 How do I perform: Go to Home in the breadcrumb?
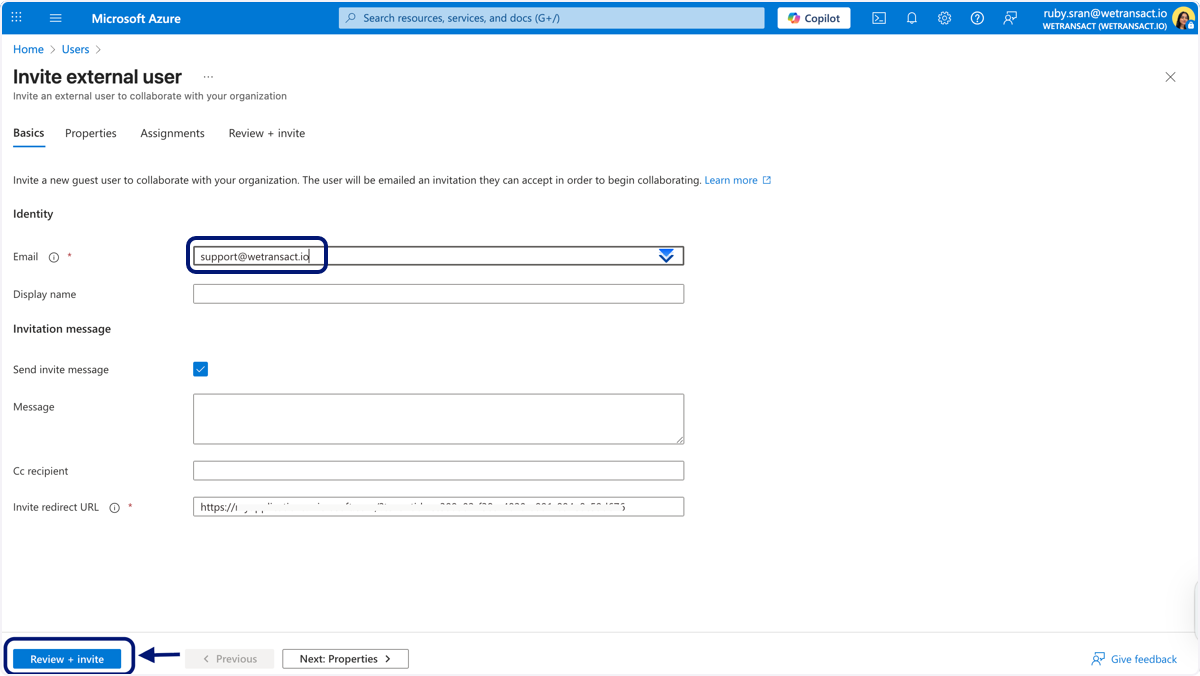click(28, 49)
